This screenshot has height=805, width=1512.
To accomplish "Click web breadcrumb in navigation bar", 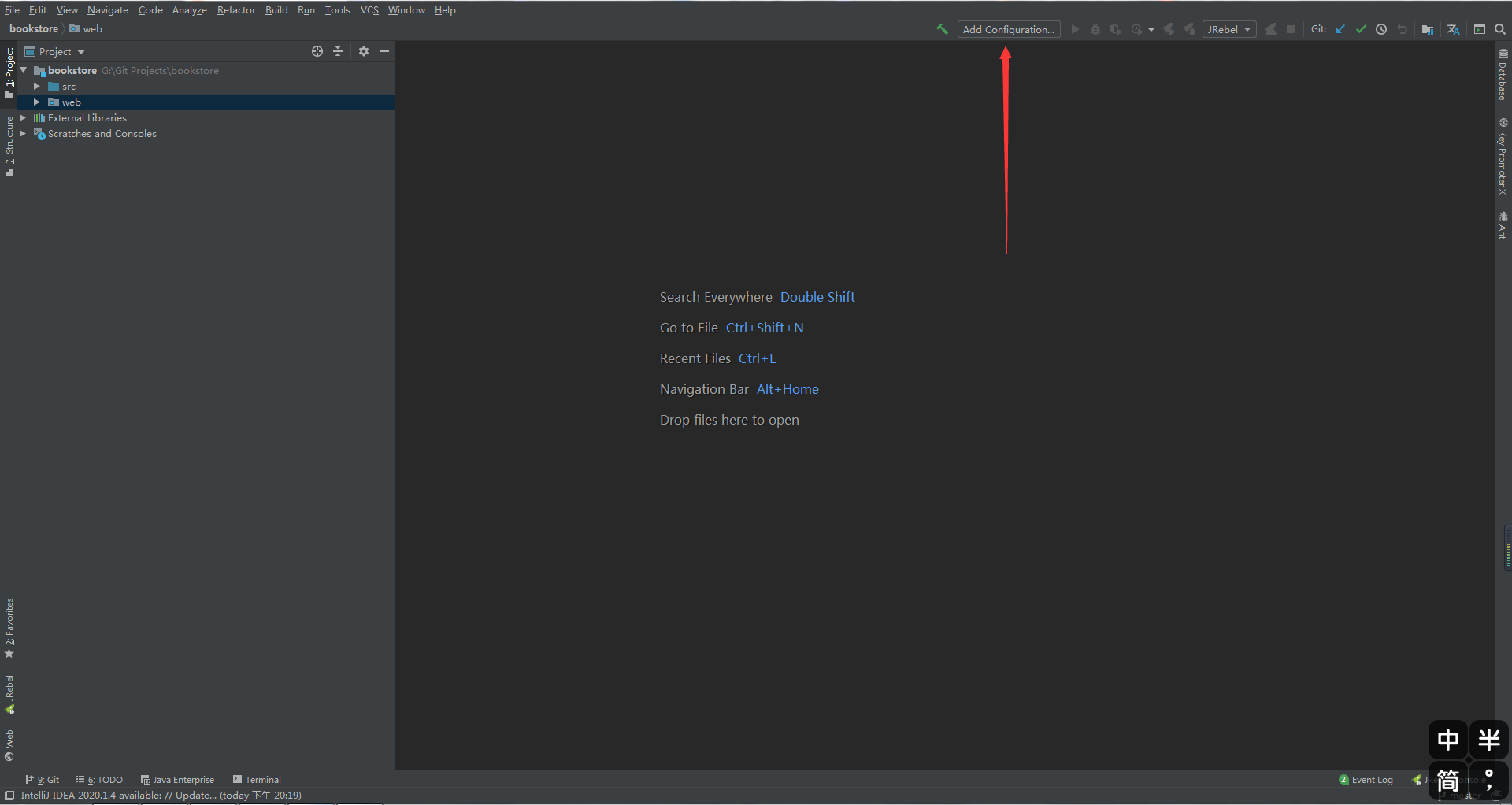I will [x=86, y=28].
